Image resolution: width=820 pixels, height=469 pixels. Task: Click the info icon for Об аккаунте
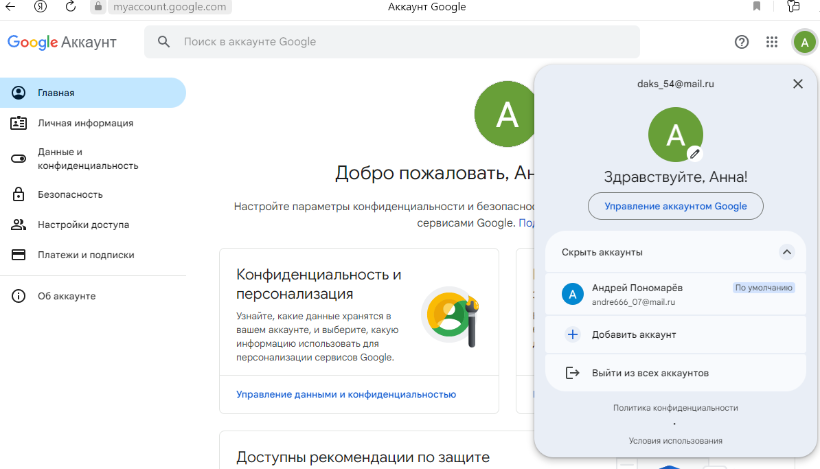click(x=18, y=296)
